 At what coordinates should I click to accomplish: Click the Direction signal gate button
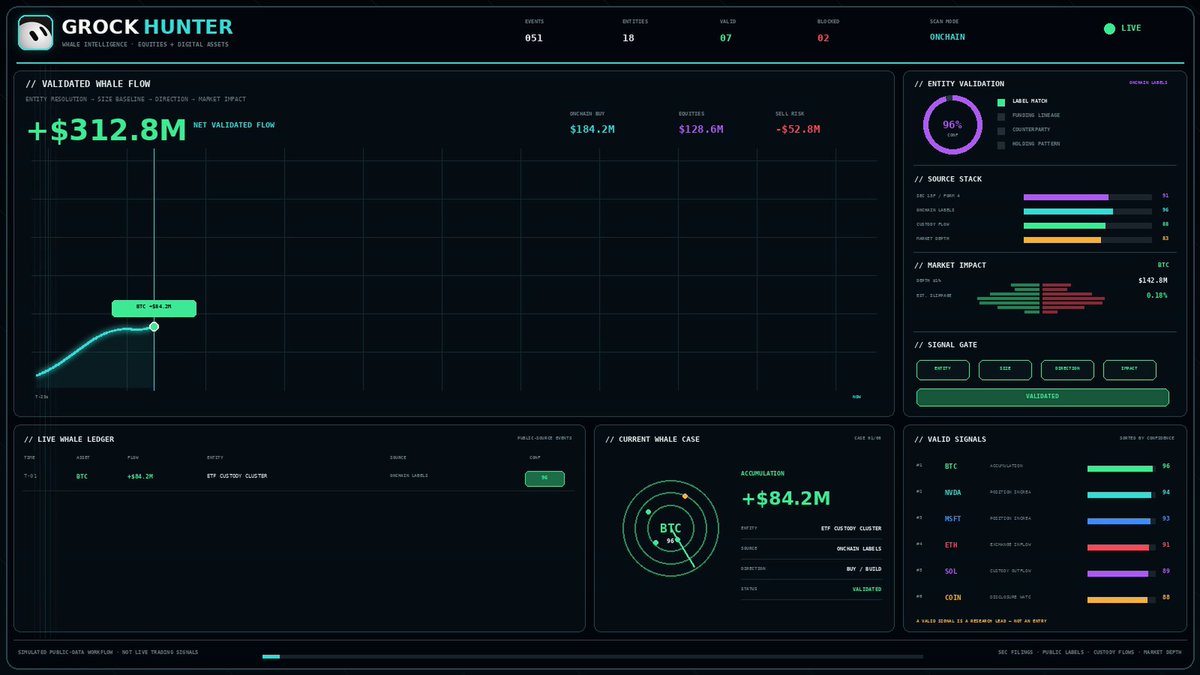[x=1067, y=370]
